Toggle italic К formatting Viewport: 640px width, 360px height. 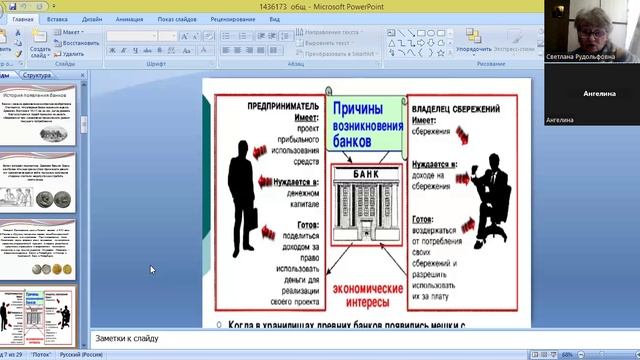click(124, 50)
